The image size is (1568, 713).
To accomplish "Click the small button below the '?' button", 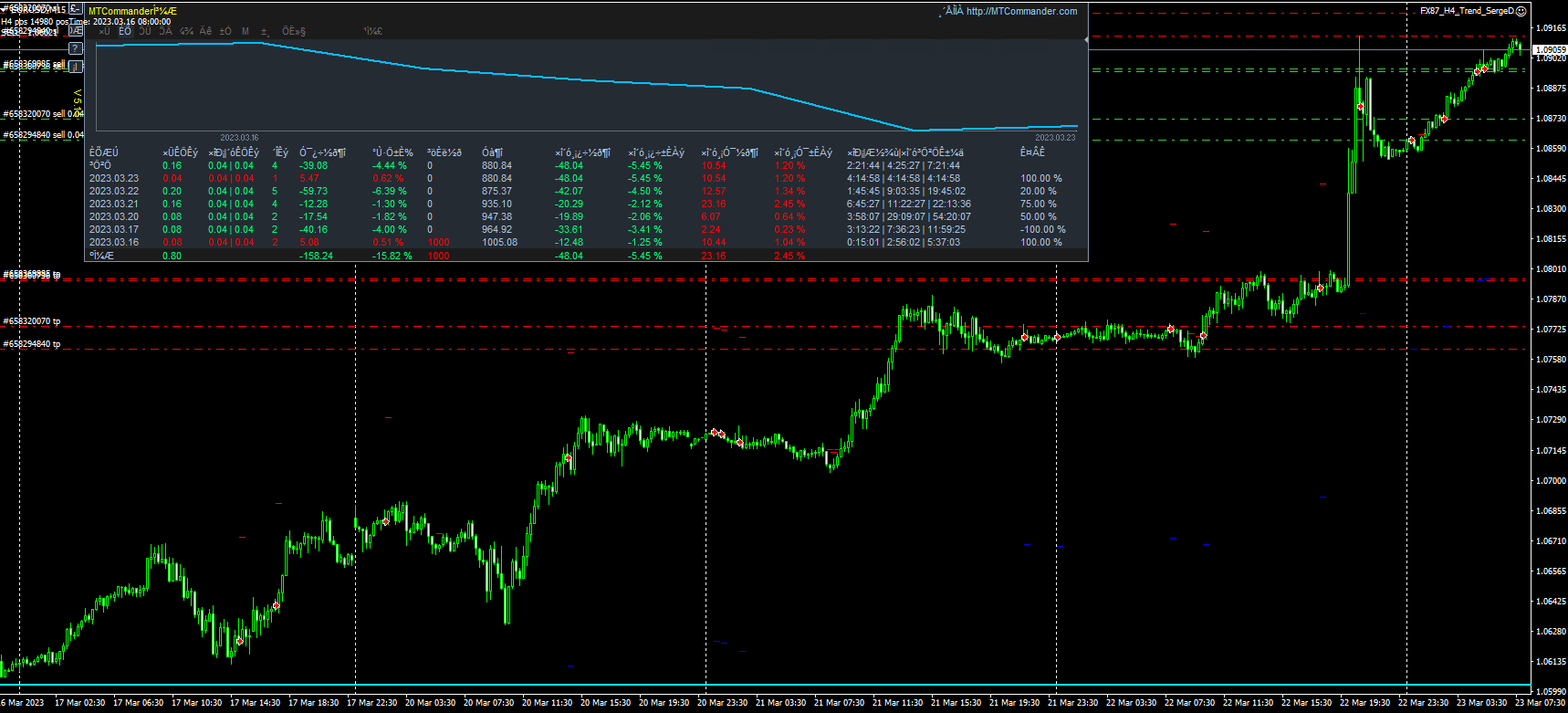I will [x=76, y=67].
